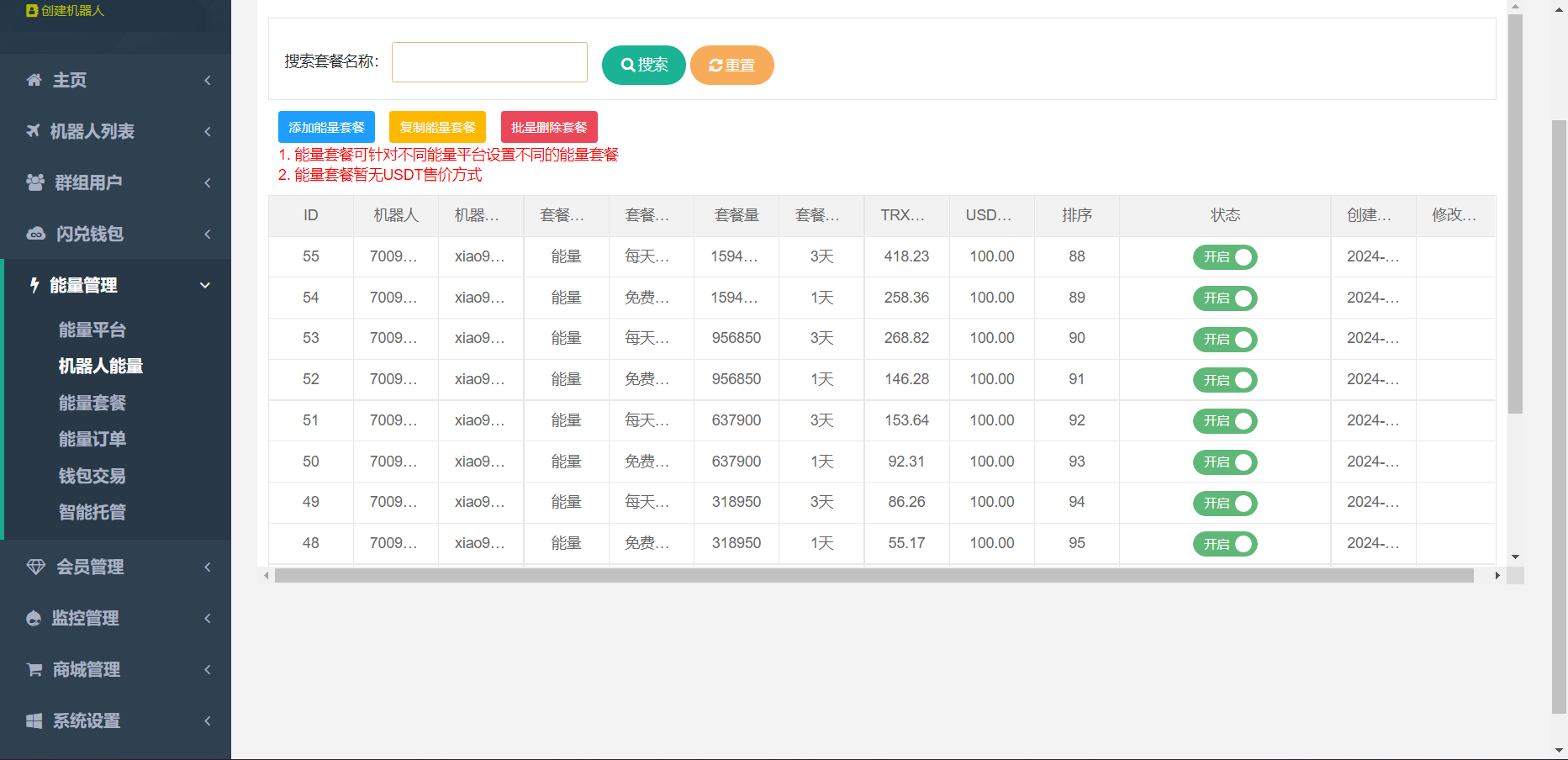Click the refresh icon in 重置 button
Viewport: 1568px width, 760px height.
coord(715,66)
